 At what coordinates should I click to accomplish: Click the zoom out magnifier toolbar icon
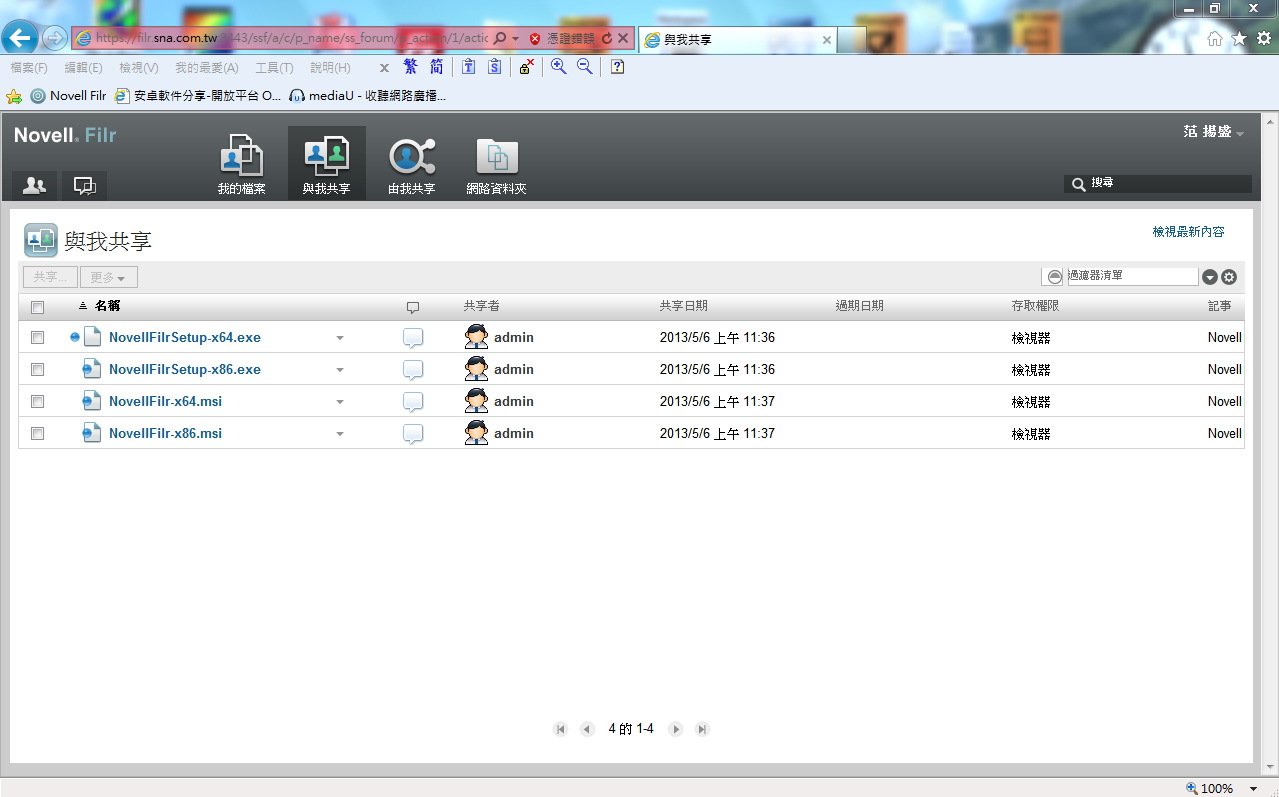[x=585, y=67]
